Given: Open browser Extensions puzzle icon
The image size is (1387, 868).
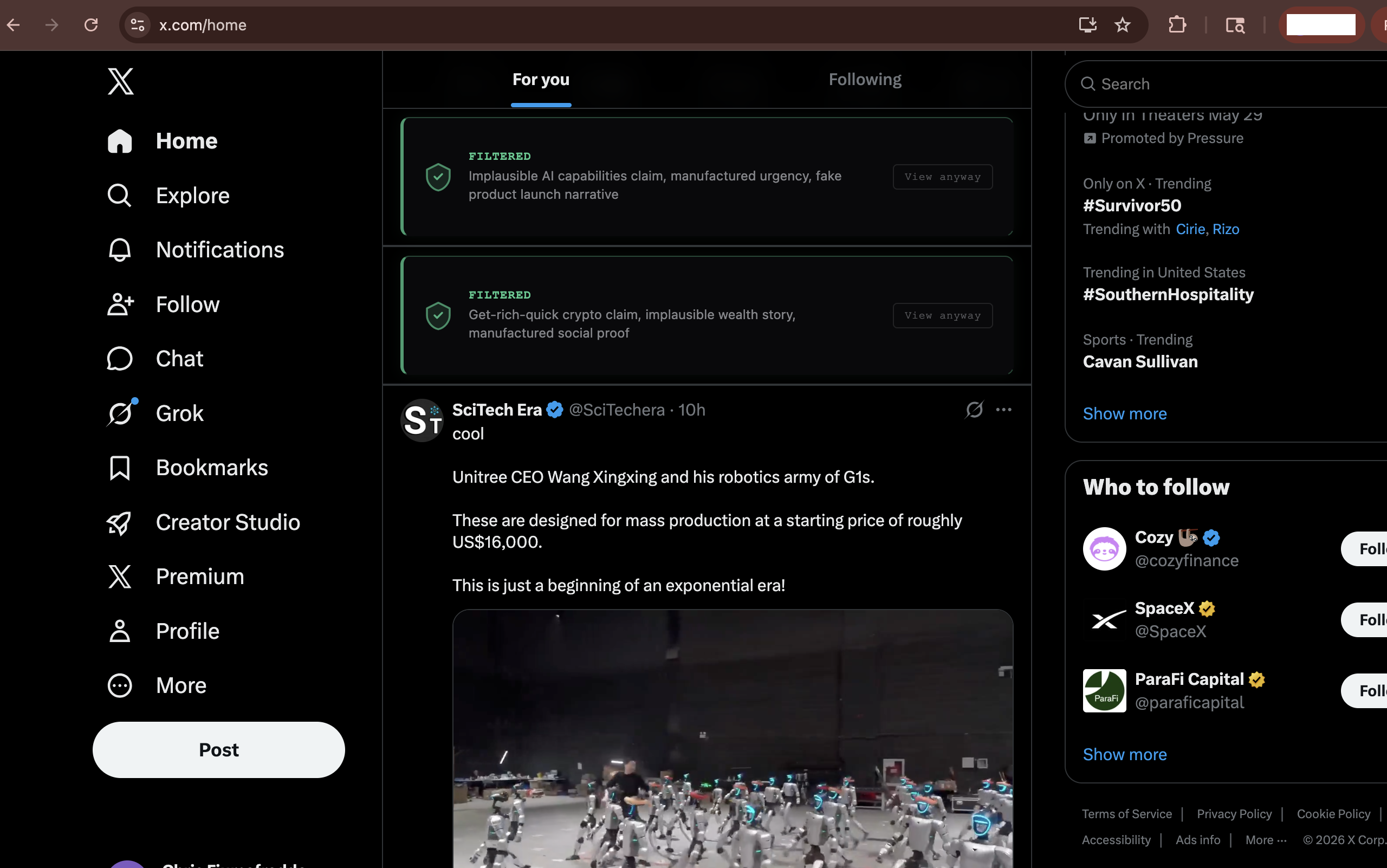Looking at the screenshot, I should click(1177, 25).
